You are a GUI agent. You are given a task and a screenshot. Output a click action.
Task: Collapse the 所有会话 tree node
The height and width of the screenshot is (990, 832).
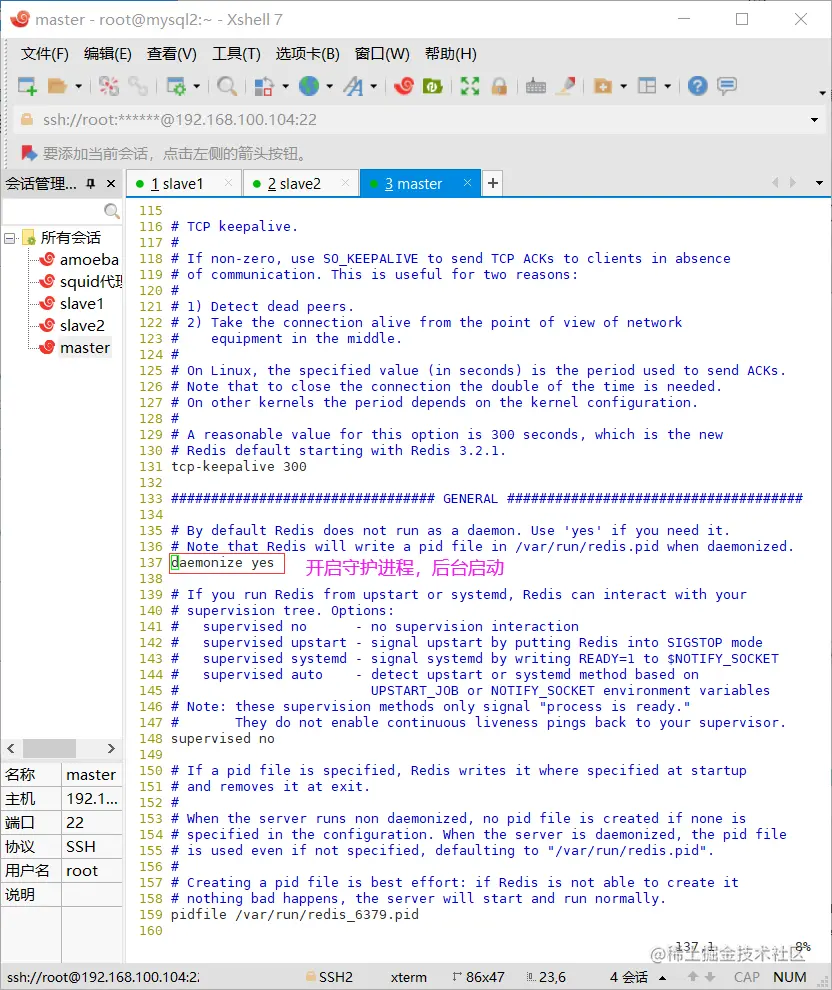[9, 238]
